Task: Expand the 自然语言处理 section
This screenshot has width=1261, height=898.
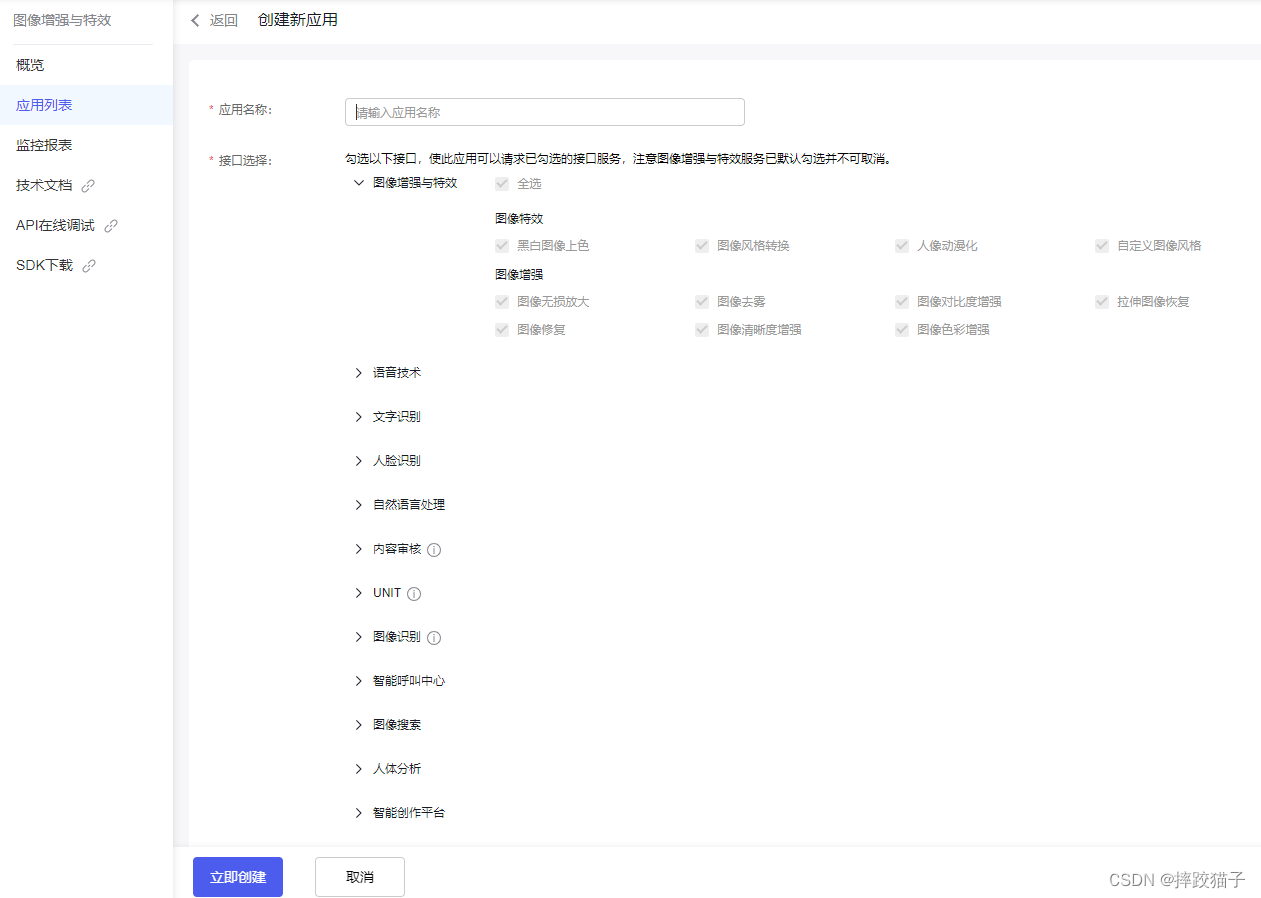Action: click(x=358, y=505)
